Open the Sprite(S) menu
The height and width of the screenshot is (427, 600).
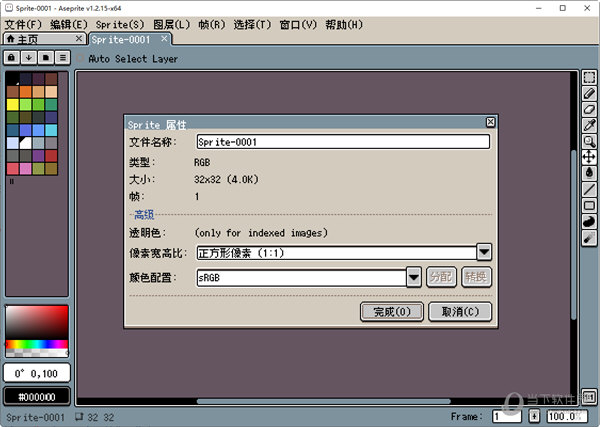click(x=120, y=24)
